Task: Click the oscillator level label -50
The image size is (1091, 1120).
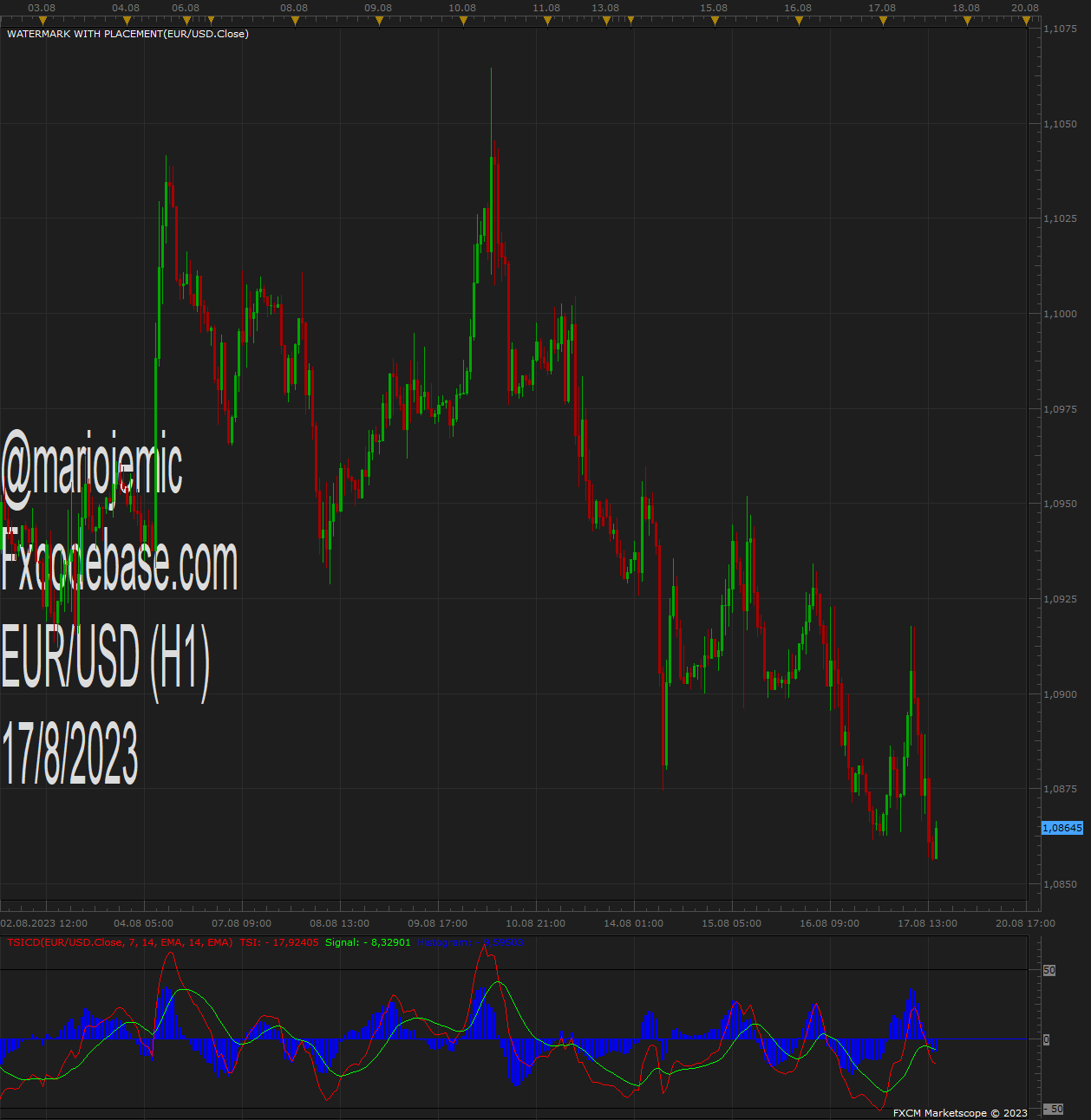Action: [x=1053, y=1109]
